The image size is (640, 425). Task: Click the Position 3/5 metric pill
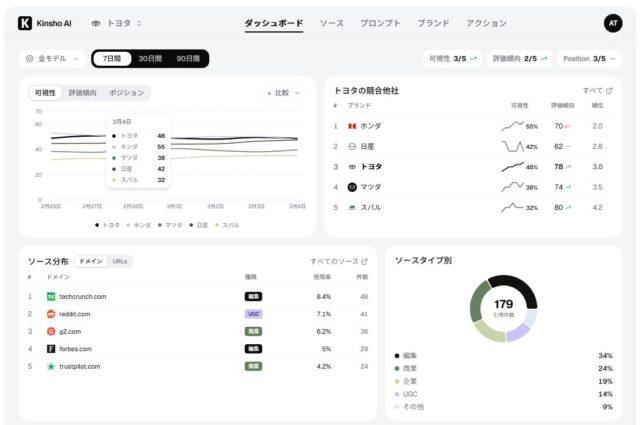click(589, 59)
